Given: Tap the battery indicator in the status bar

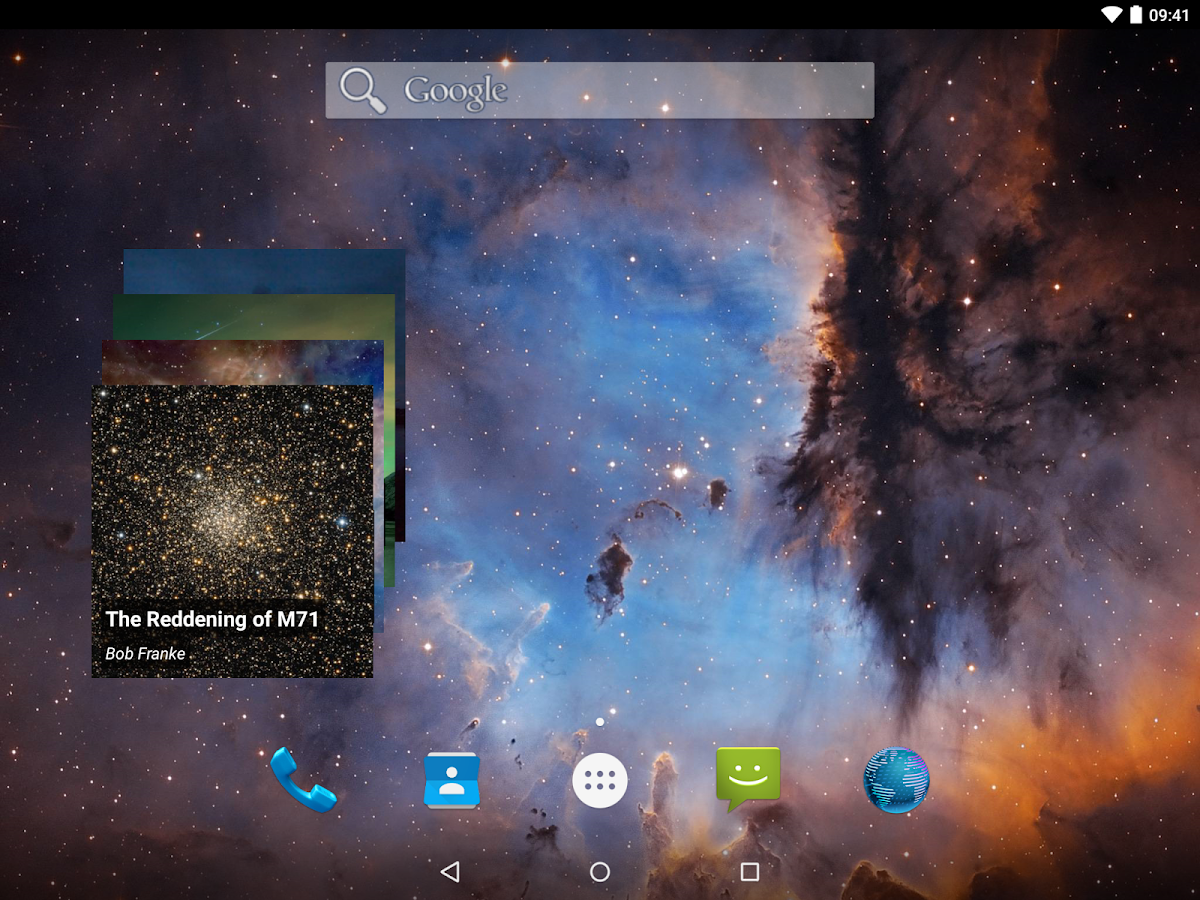Looking at the screenshot, I should pyautogui.click(x=1138, y=14).
